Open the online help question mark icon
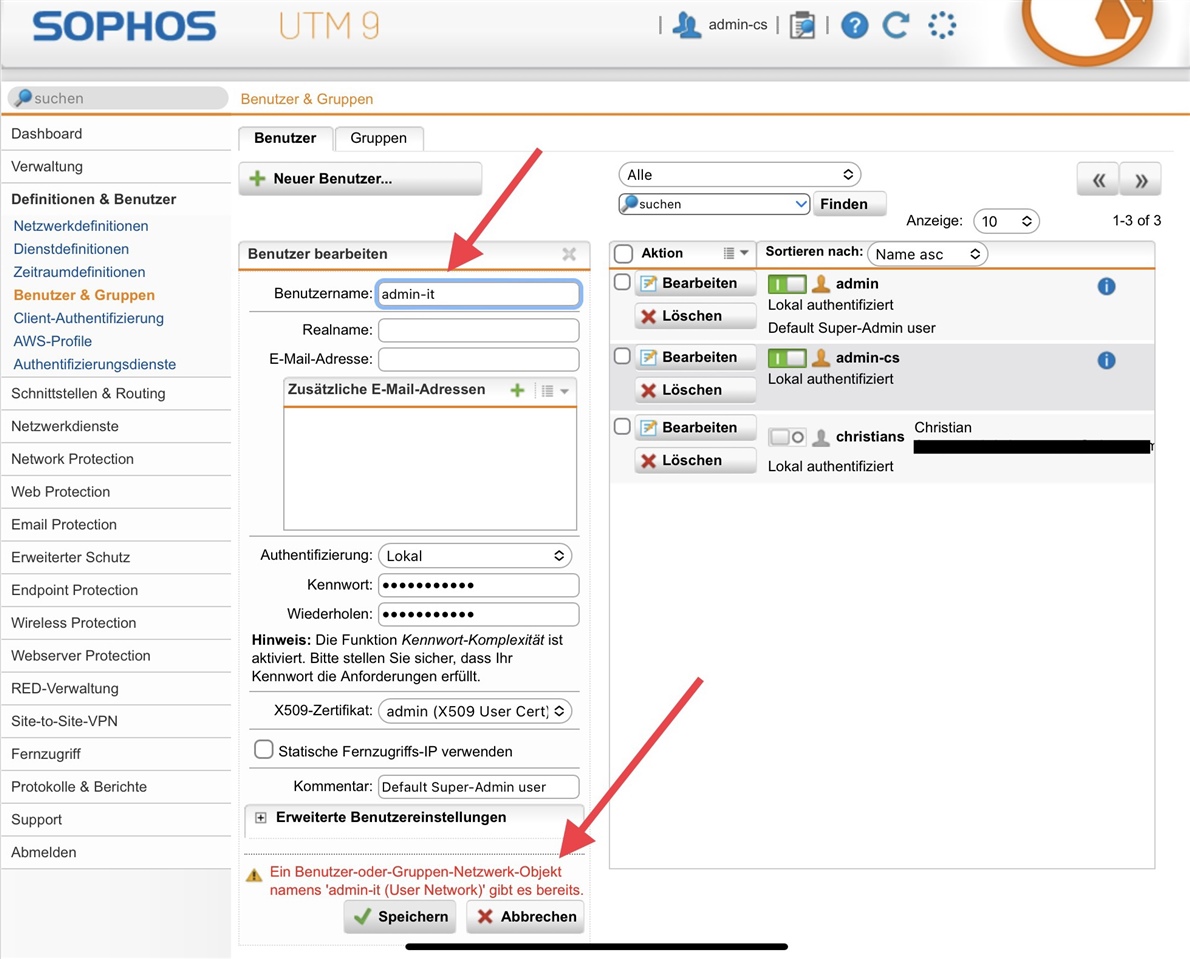Image resolution: width=1190 pixels, height=959 pixels. (x=855, y=25)
